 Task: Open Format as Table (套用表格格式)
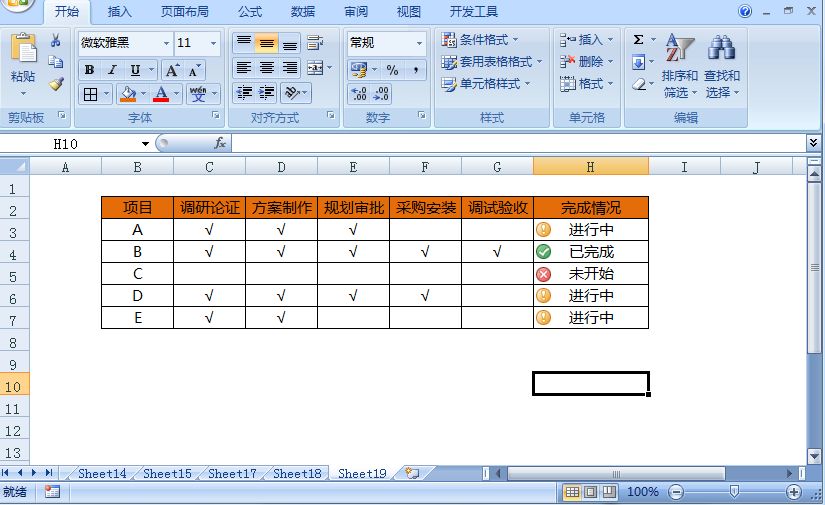[491, 62]
